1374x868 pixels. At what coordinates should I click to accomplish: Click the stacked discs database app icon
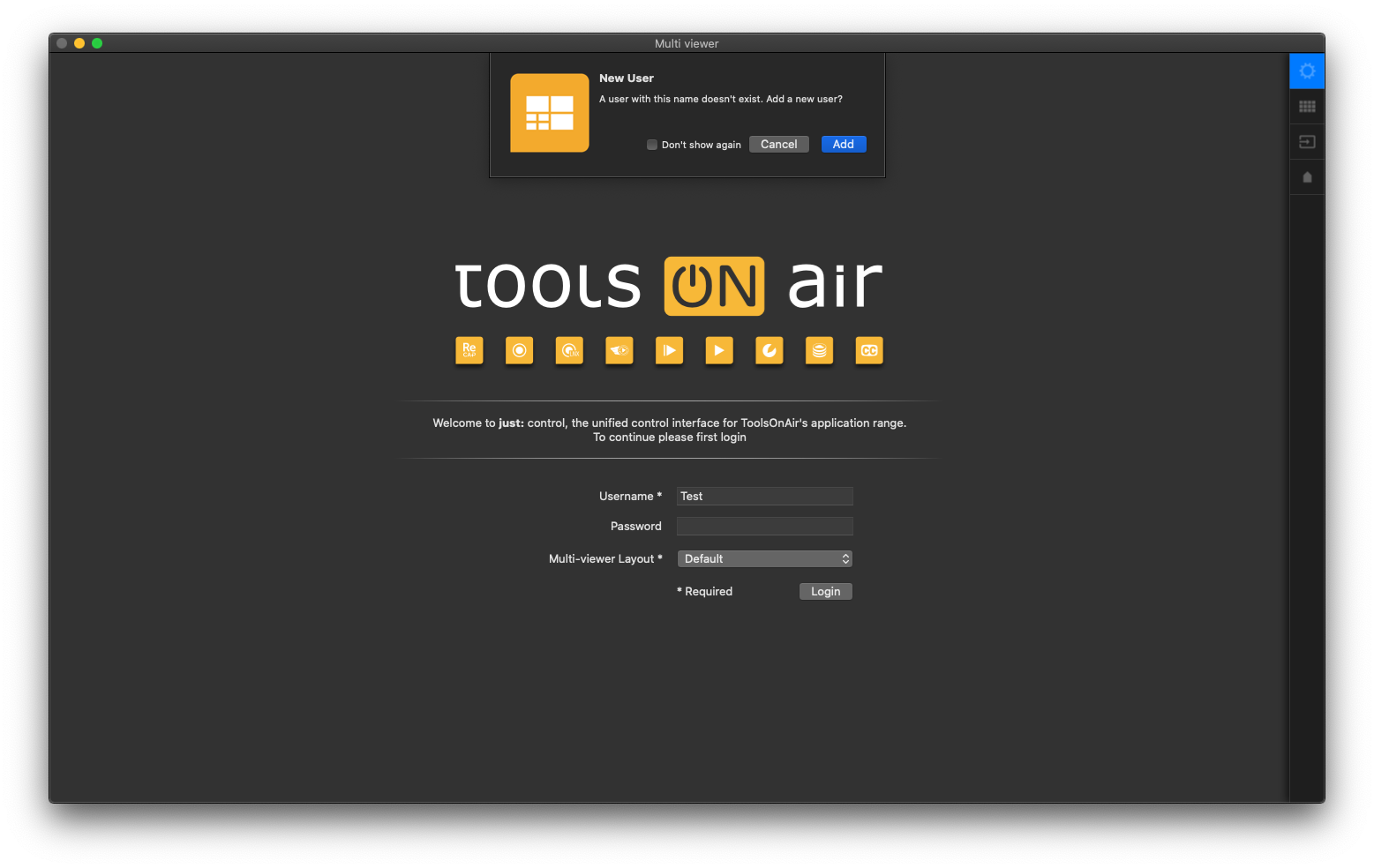click(x=820, y=350)
